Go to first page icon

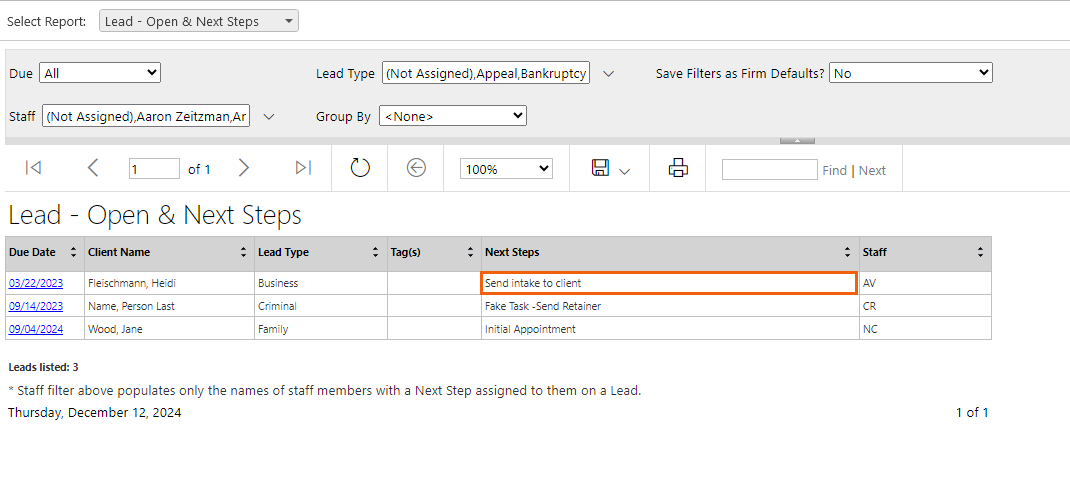(33, 168)
